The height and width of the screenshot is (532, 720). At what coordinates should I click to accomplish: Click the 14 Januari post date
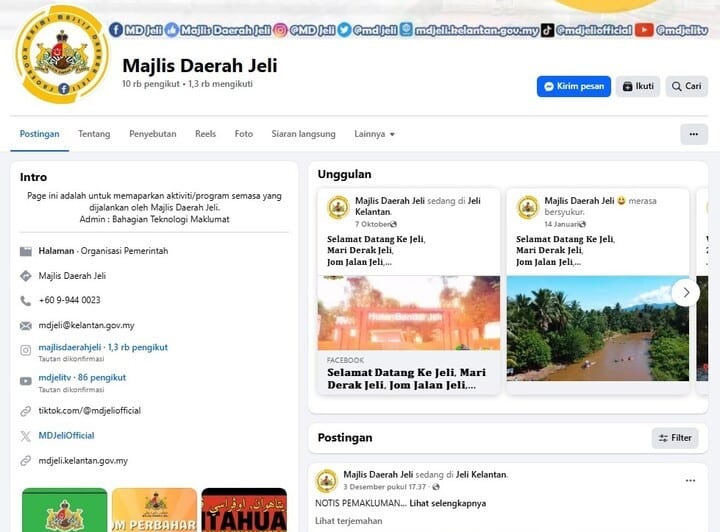click(x=562, y=224)
